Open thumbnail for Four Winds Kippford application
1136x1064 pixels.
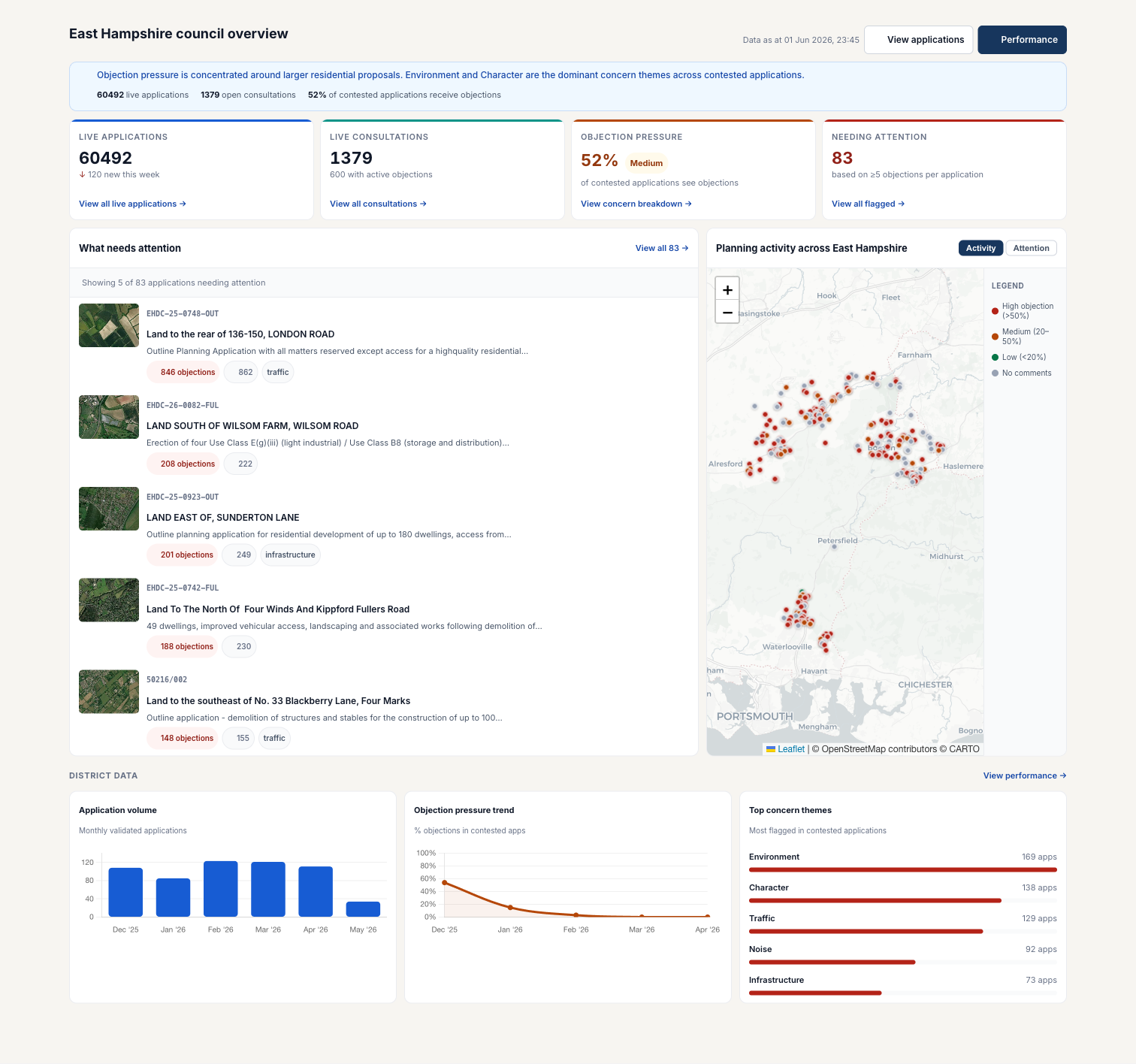(109, 600)
